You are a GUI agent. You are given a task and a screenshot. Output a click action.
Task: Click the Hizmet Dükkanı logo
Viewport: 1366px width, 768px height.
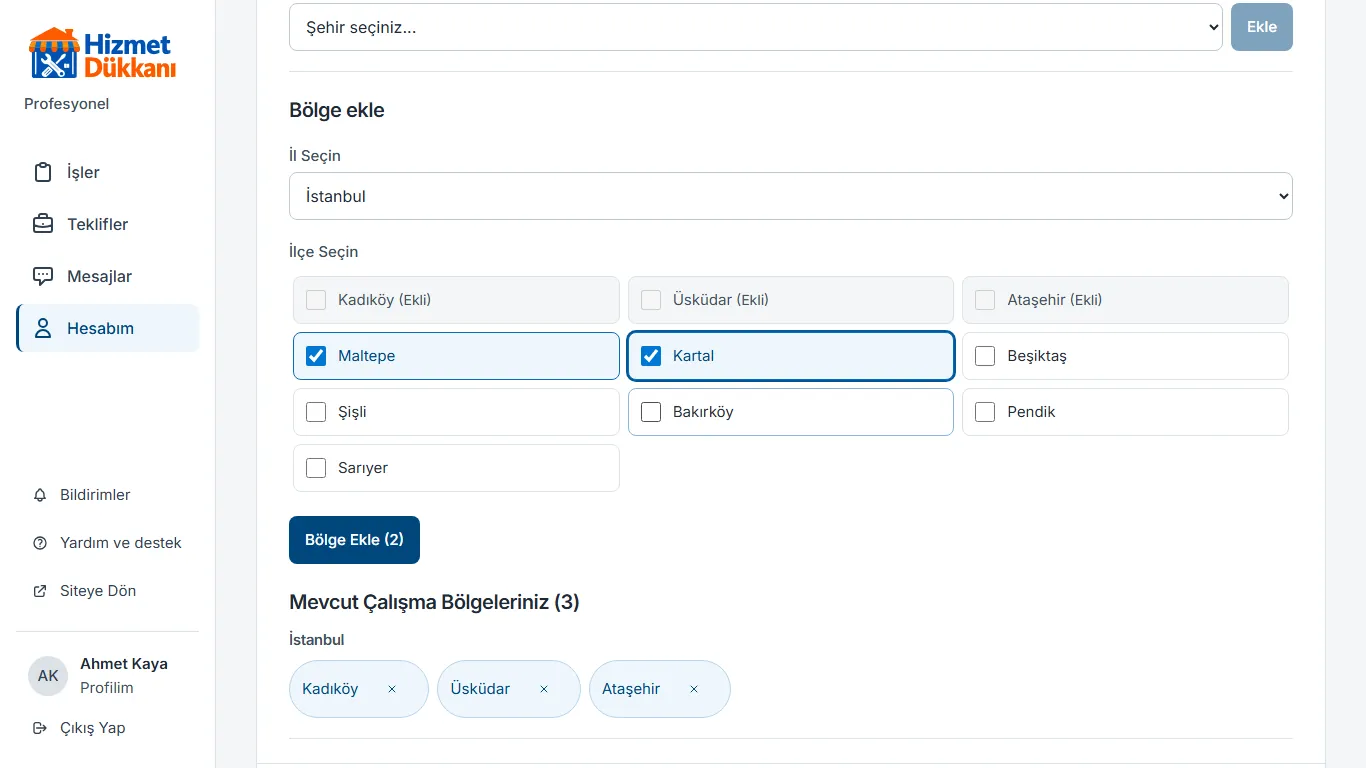pos(102,54)
